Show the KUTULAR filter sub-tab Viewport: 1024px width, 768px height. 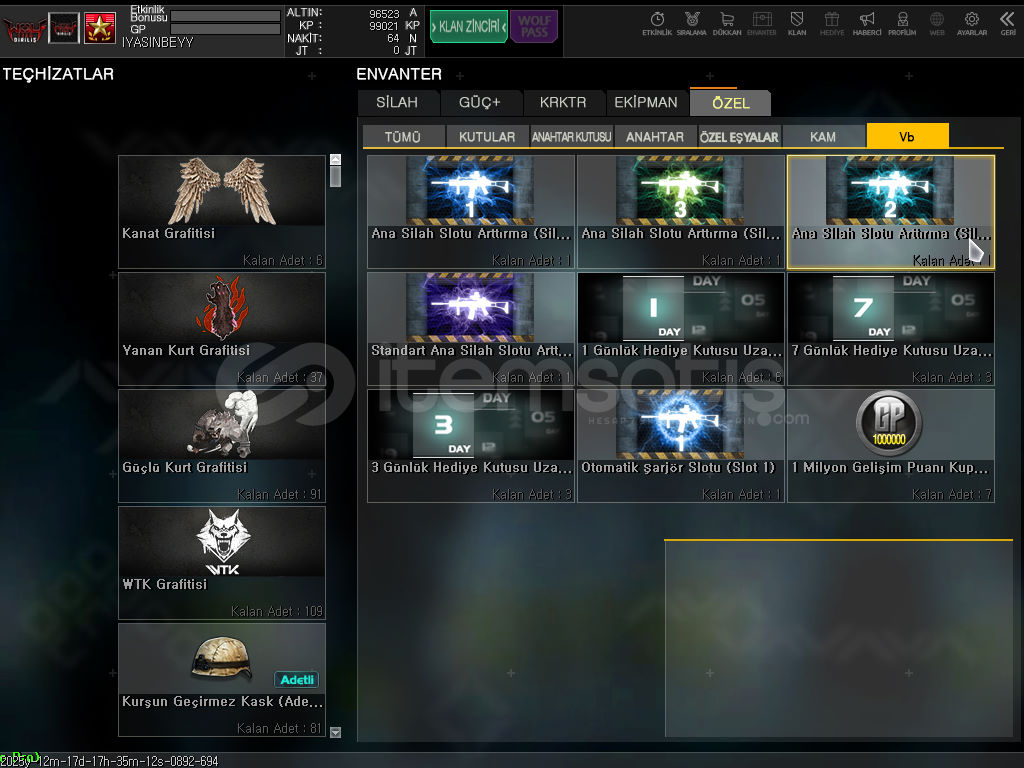tap(487, 136)
